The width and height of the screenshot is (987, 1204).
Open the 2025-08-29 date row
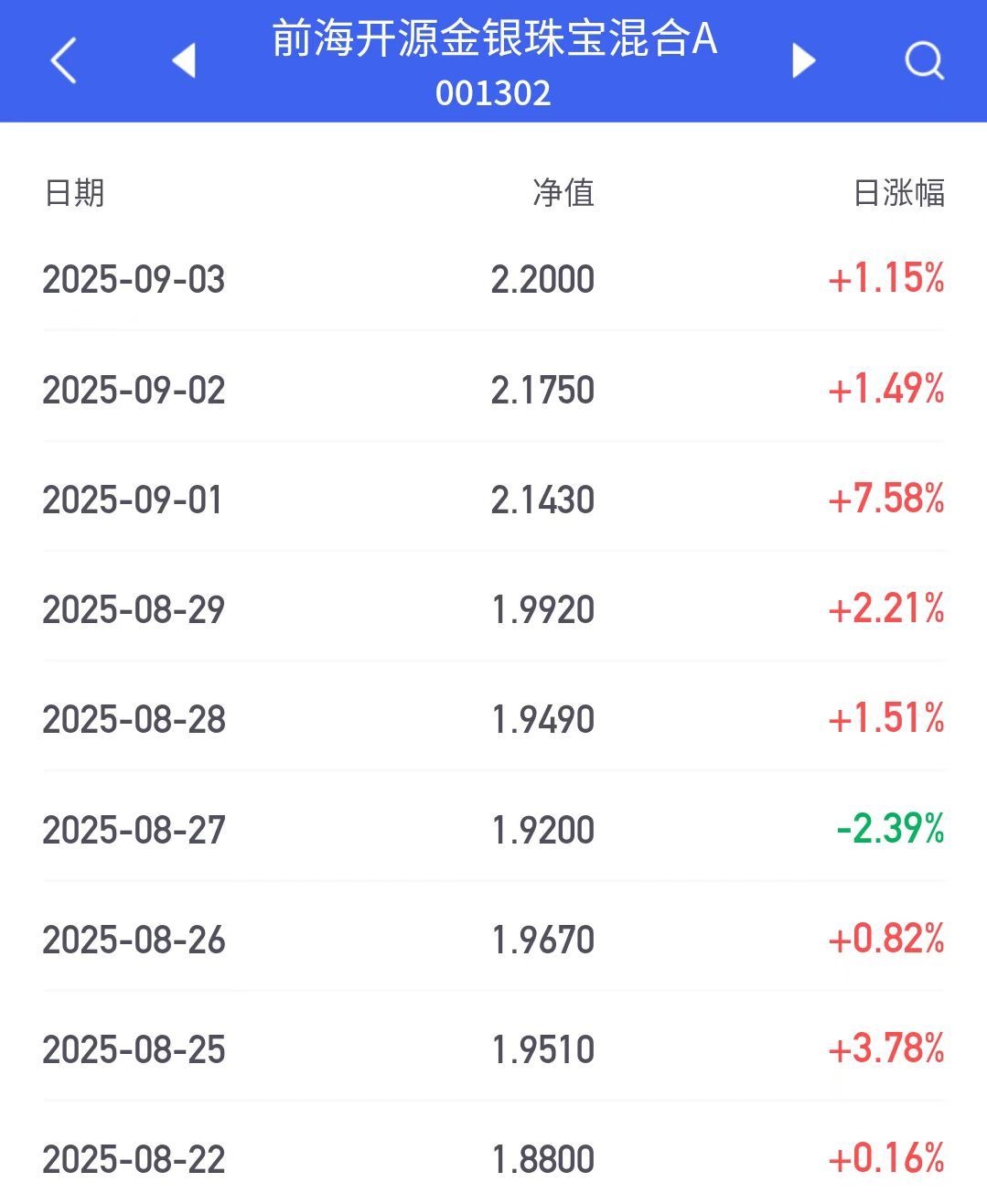(x=493, y=609)
